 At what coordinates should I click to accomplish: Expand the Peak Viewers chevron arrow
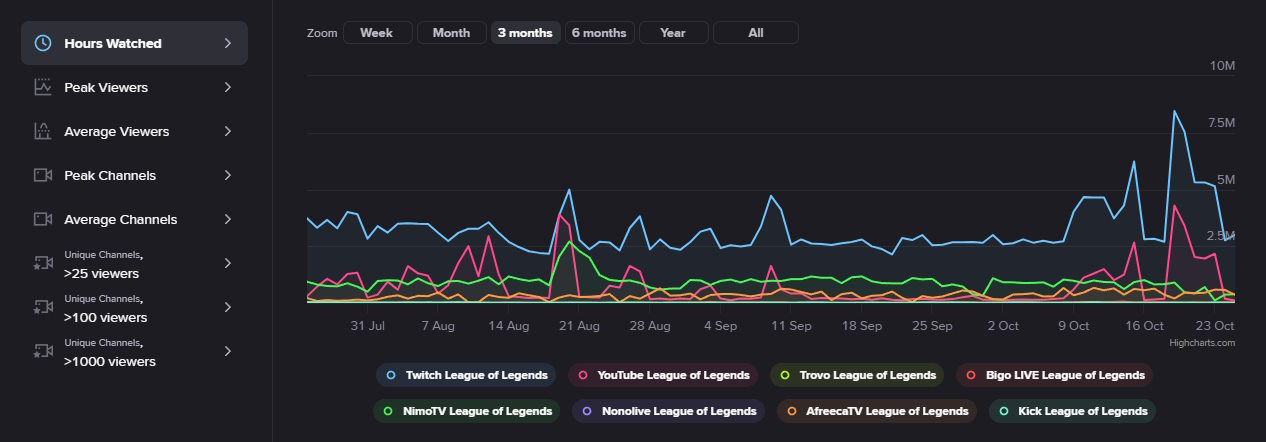pyautogui.click(x=228, y=87)
